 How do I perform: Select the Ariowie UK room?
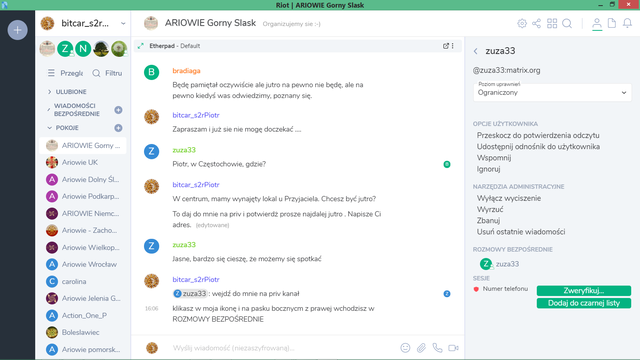(x=83, y=162)
